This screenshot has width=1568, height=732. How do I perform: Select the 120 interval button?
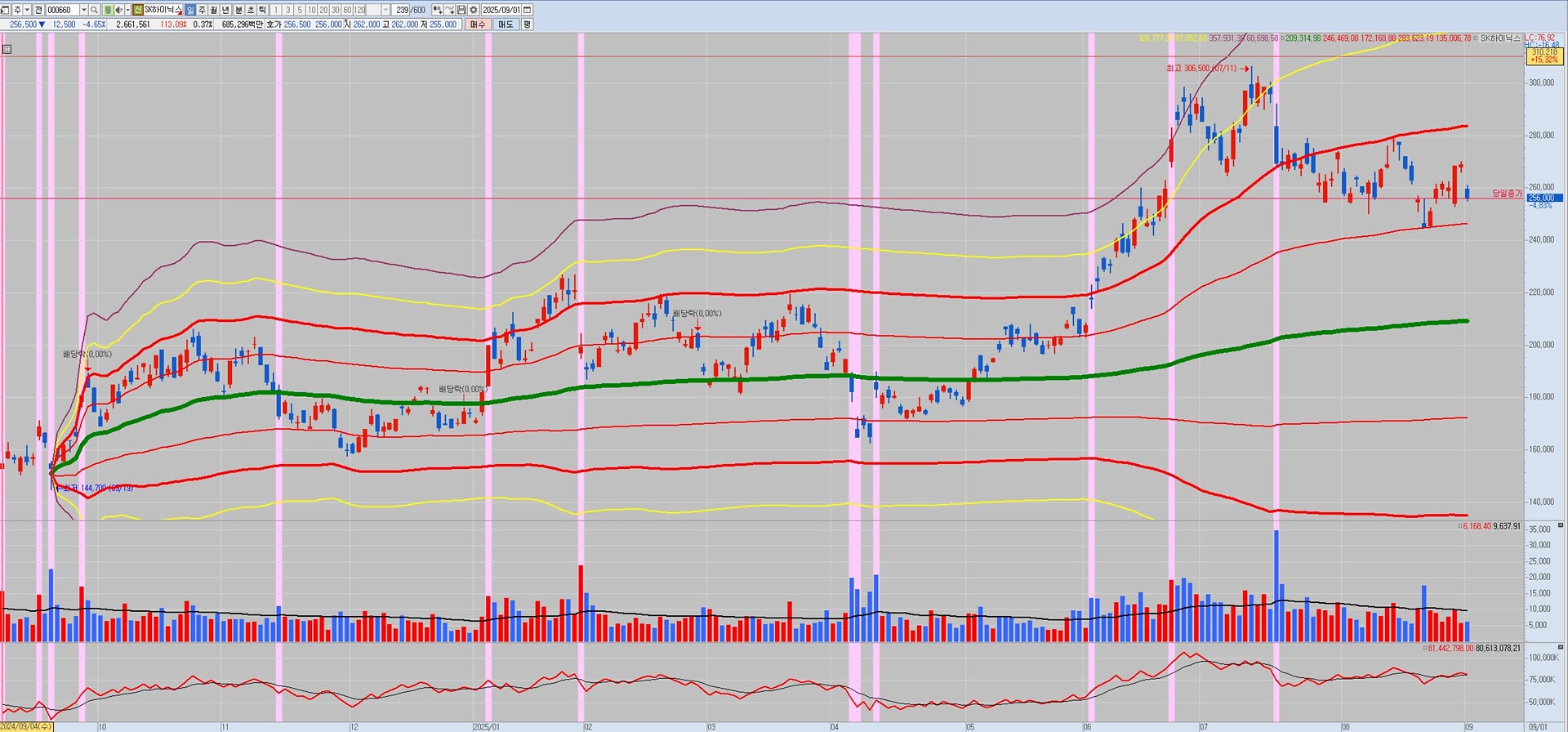[x=360, y=10]
